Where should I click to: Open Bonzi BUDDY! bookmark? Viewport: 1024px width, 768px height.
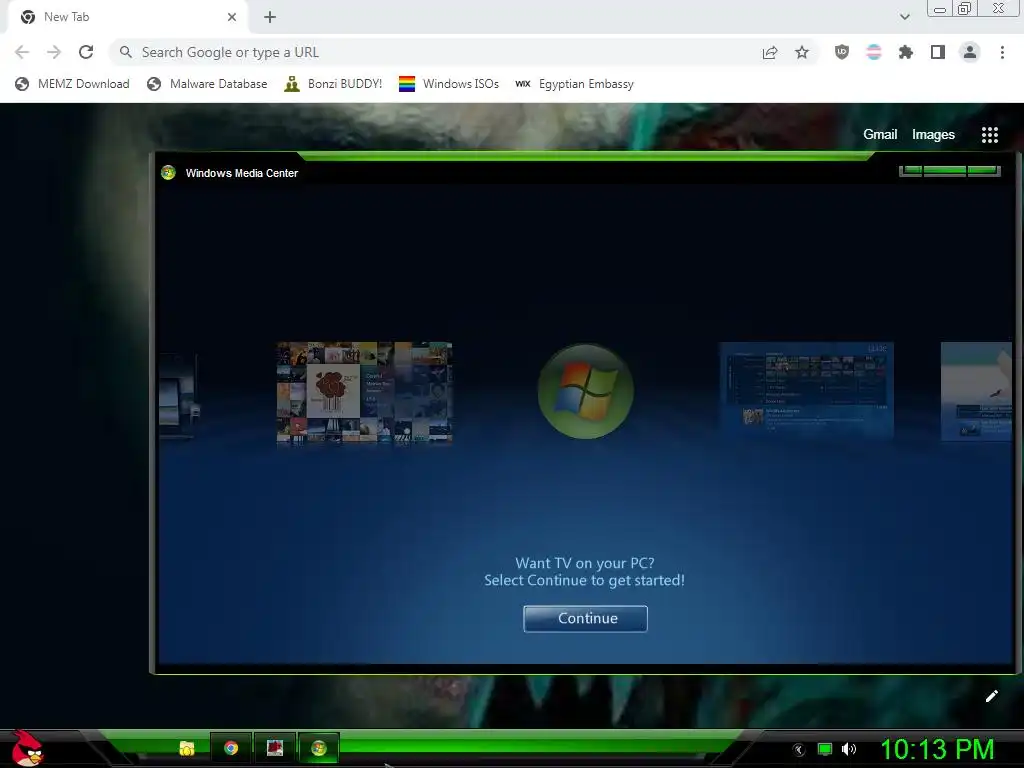tap(333, 84)
